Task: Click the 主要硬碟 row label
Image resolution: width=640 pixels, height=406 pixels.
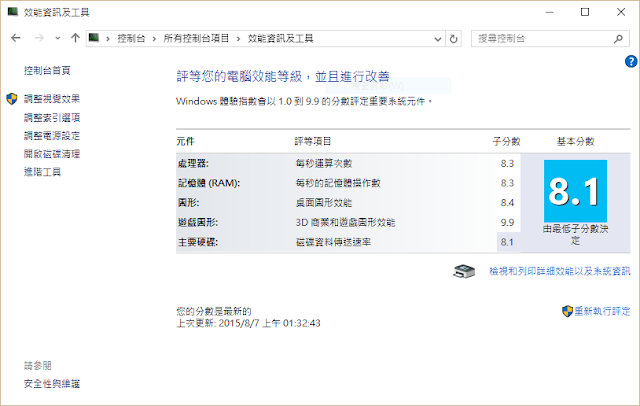Action: click(x=198, y=242)
